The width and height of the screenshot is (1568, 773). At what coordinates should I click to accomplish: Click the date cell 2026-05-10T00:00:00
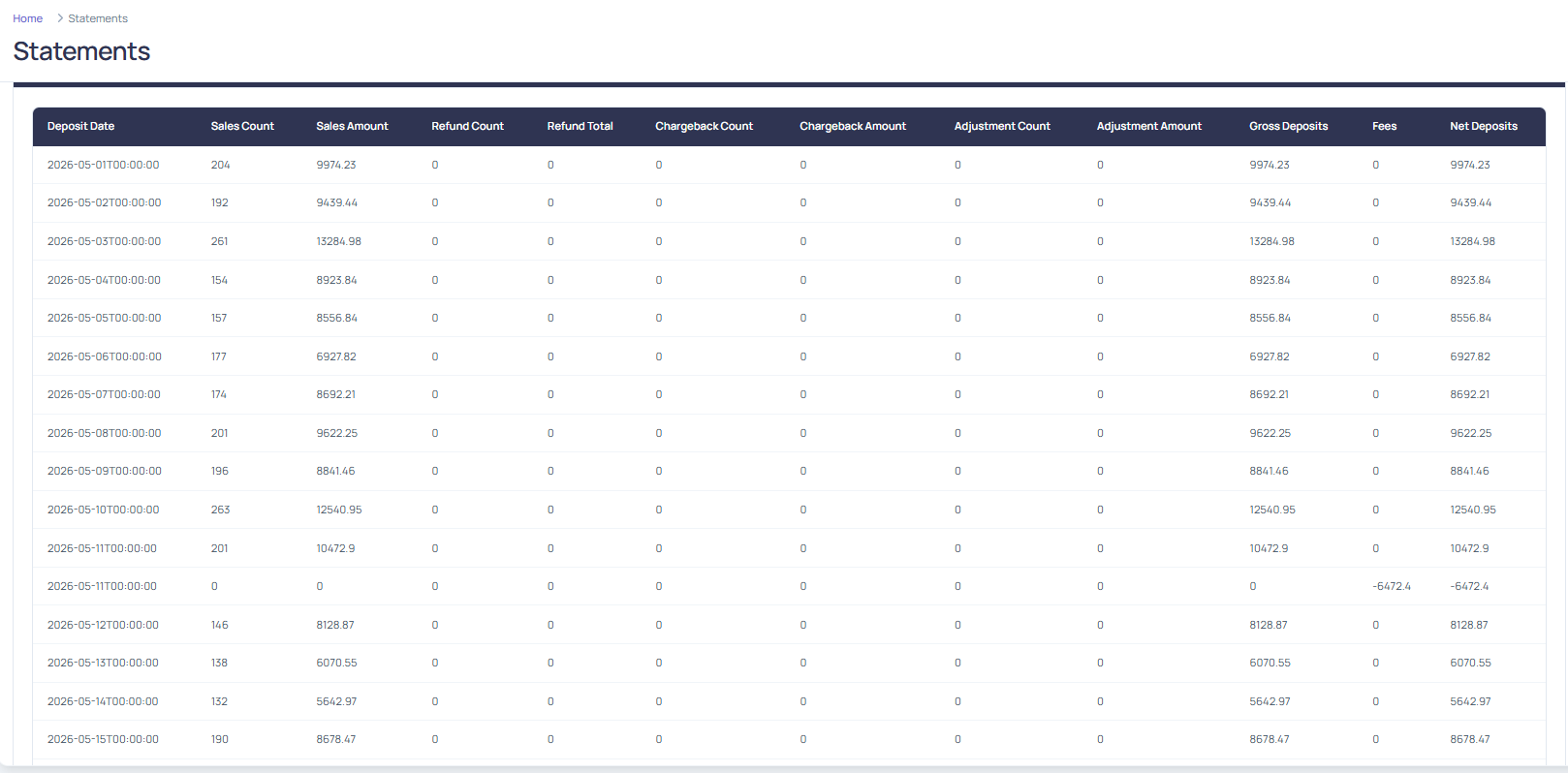[104, 510]
